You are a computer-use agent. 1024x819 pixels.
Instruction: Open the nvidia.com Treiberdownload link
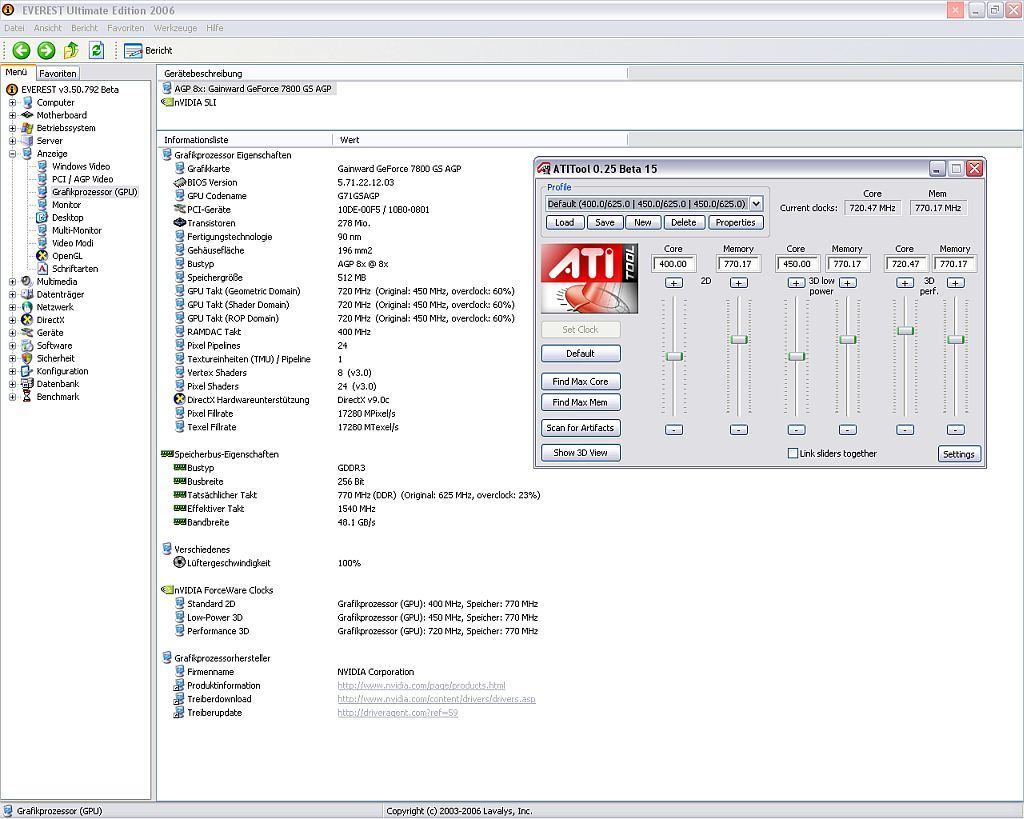click(436, 699)
